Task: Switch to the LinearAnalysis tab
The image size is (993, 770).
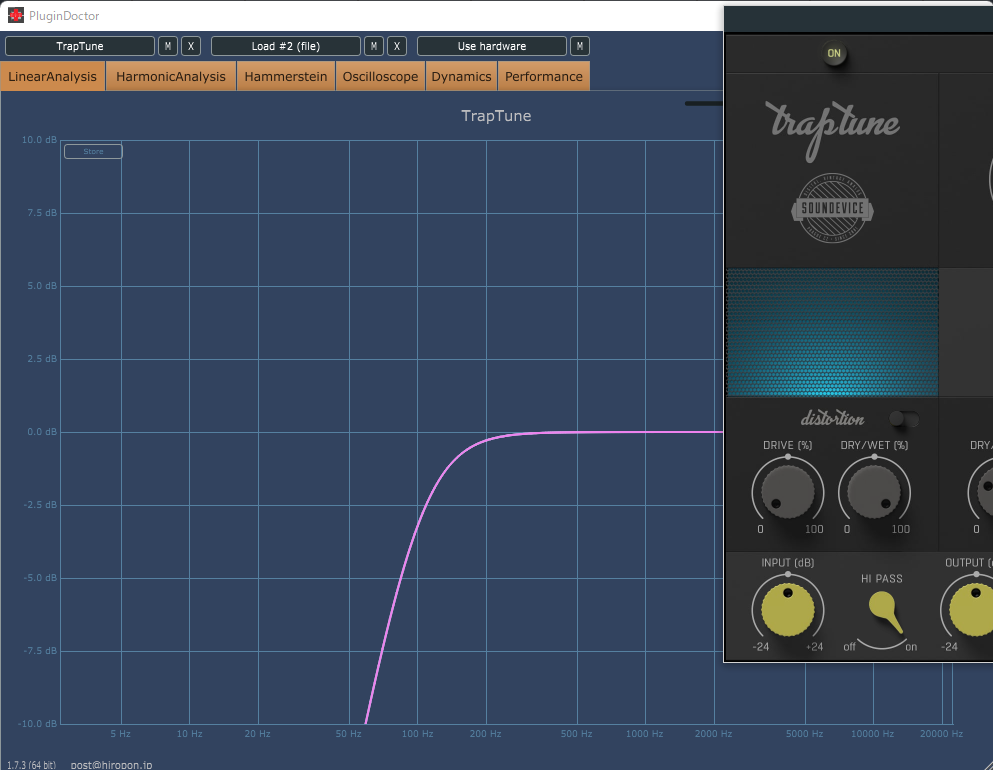Action: [x=53, y=77]
